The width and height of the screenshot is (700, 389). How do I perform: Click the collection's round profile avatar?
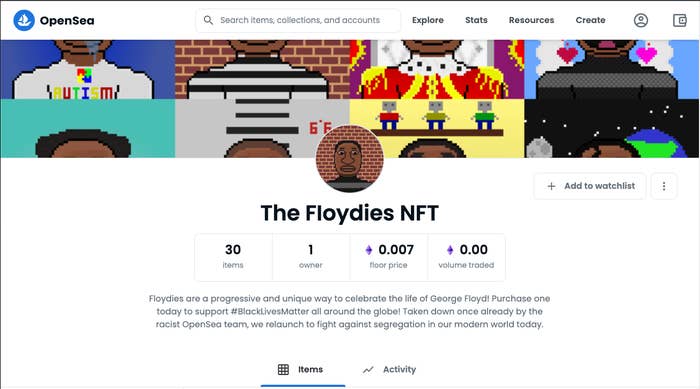click(350, 159)
